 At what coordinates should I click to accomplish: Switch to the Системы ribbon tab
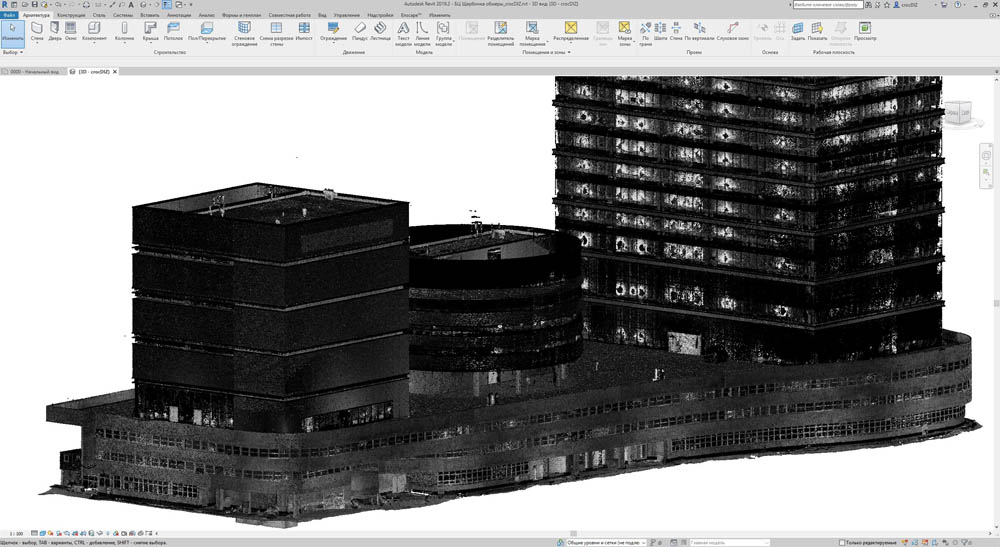point(123,15)
